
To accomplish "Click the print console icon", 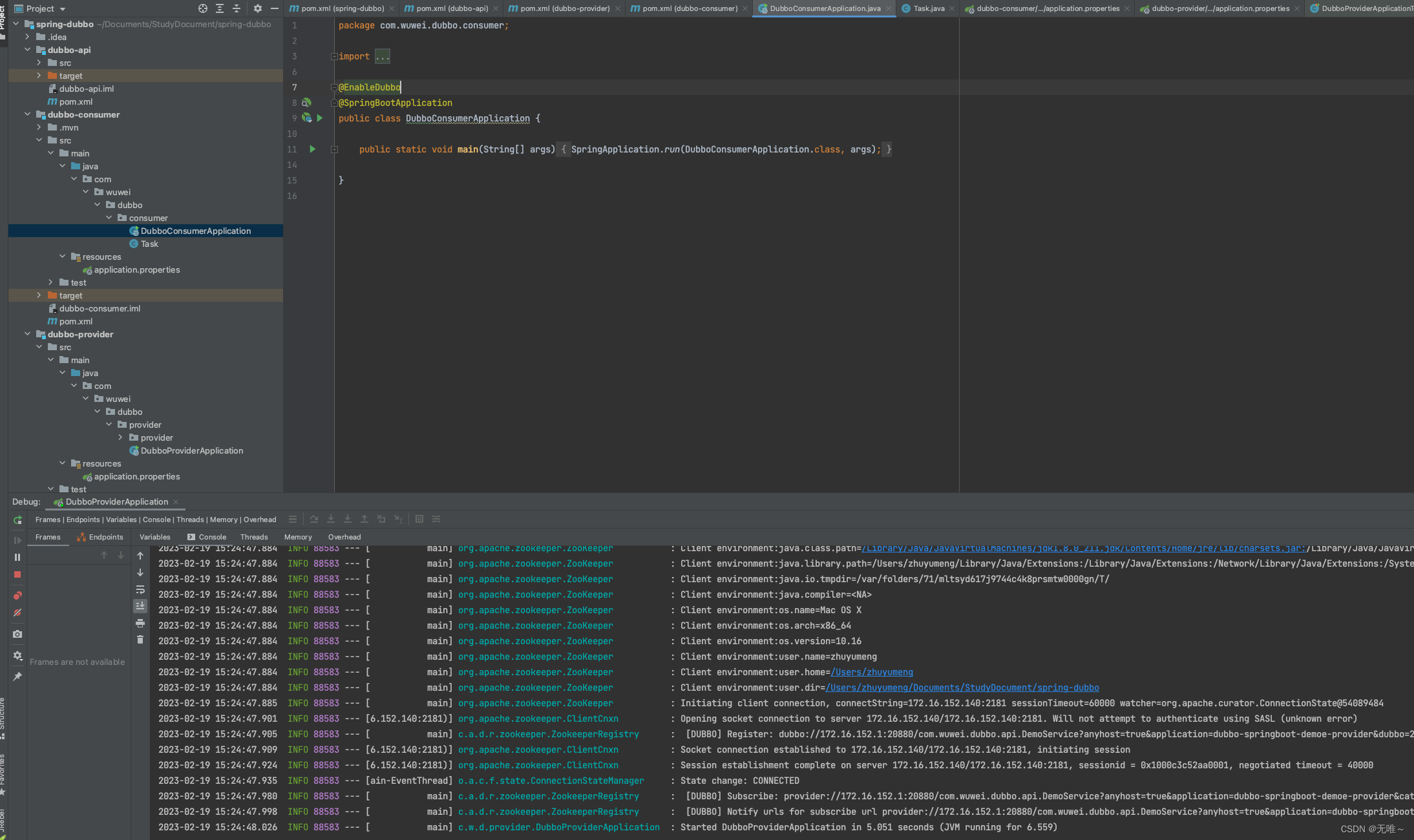I will click(140, 623).
